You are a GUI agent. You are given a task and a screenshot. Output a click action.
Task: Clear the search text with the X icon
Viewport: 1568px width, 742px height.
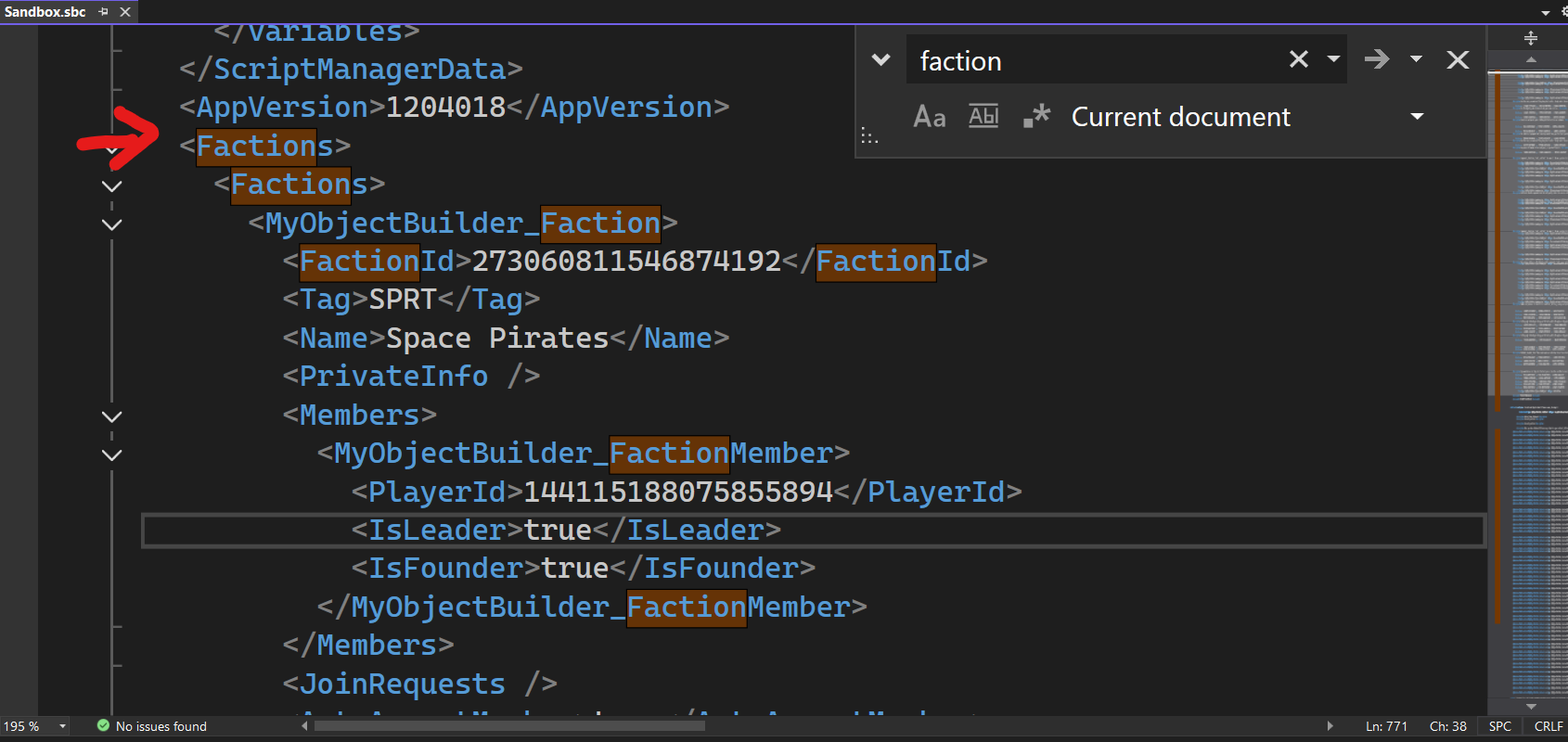pyautogui.click(x=1298, y=60)
